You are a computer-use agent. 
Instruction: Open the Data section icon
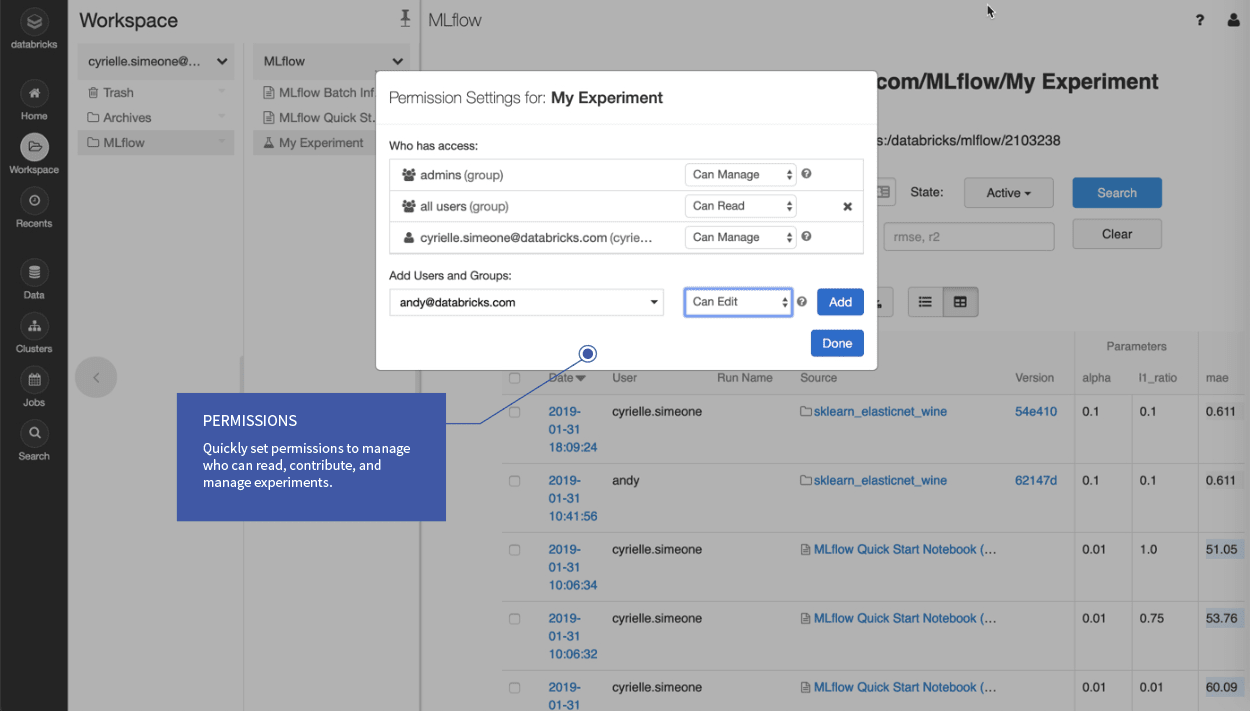34,273
